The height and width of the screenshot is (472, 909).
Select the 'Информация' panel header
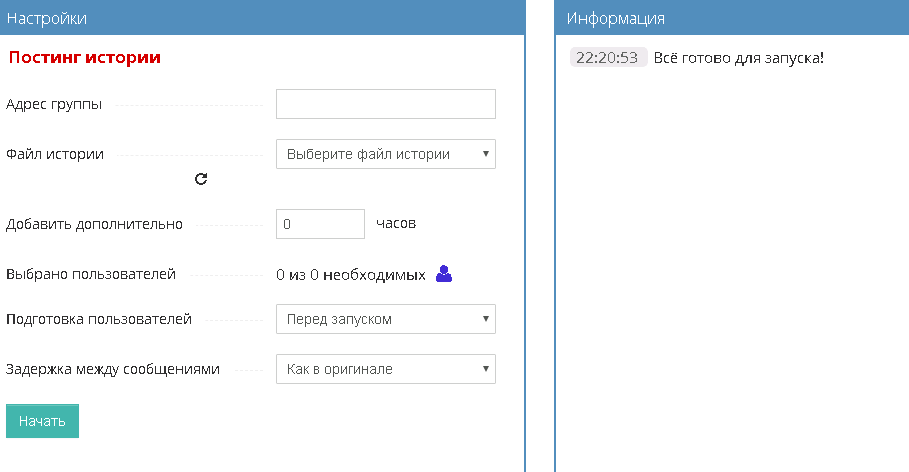click(x=732, y=17)
